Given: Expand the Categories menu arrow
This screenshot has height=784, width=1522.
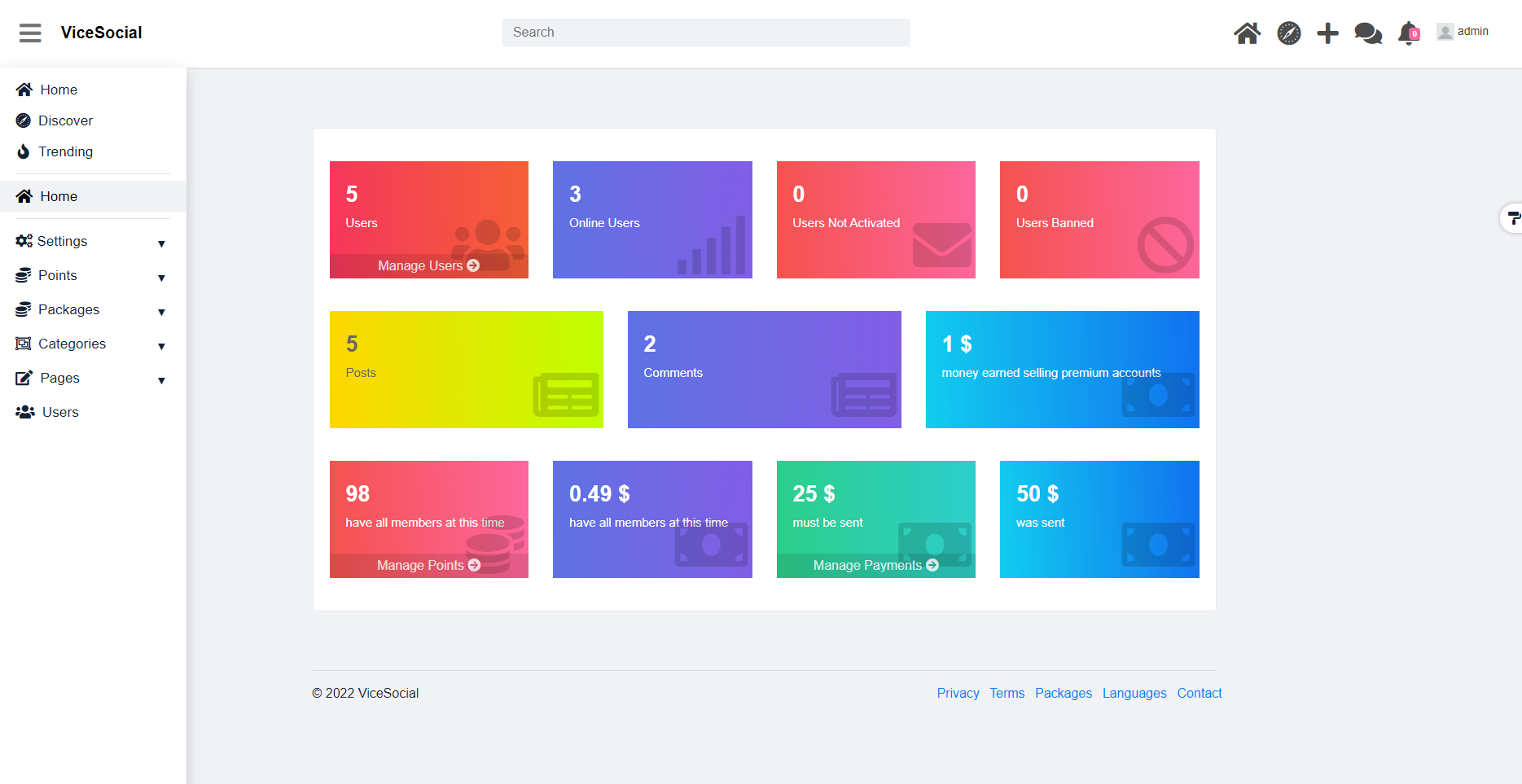Looking at the screenshot, I should click(x=161, y=346).
